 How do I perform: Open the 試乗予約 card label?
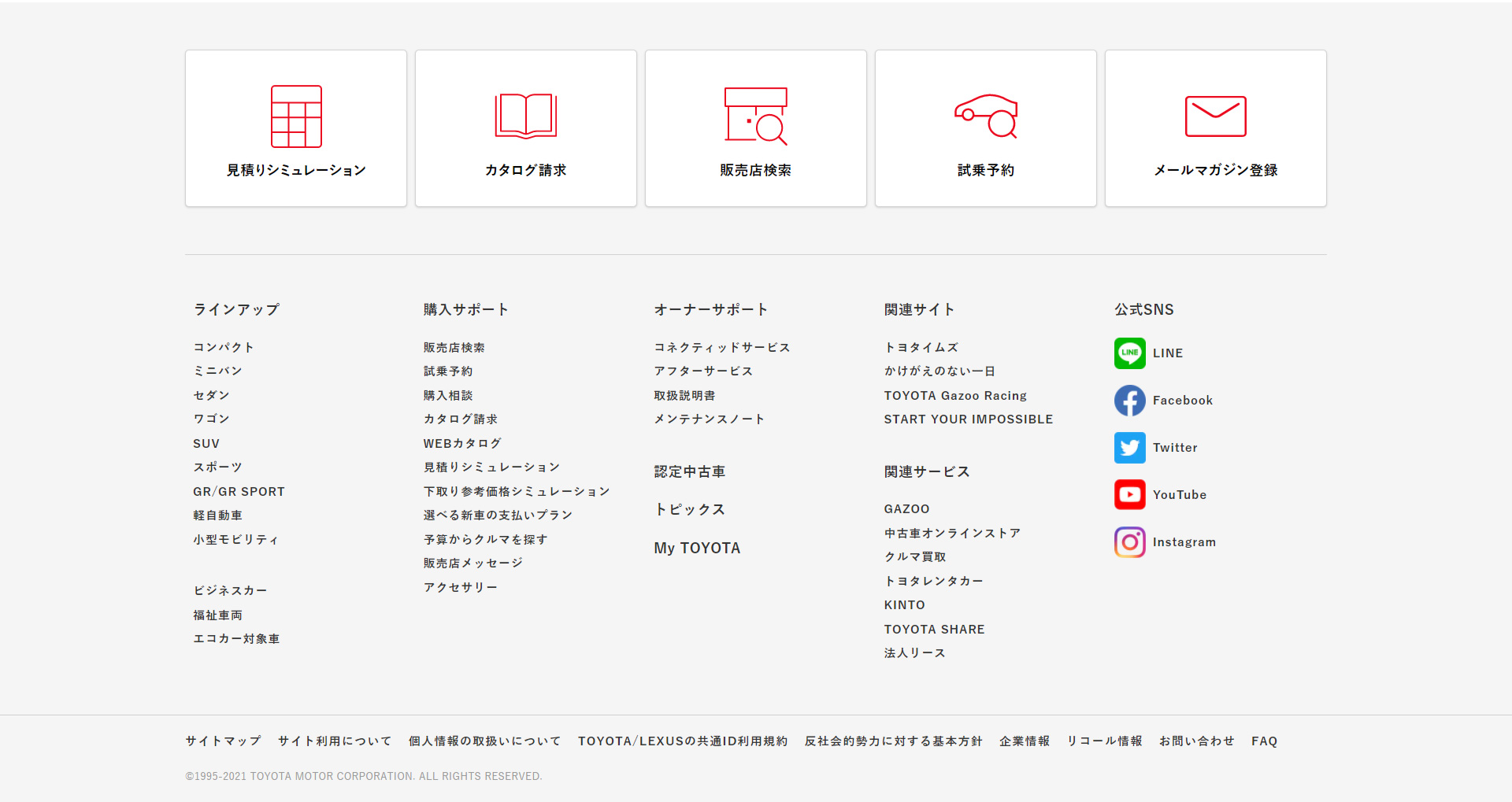pos(986,170)
